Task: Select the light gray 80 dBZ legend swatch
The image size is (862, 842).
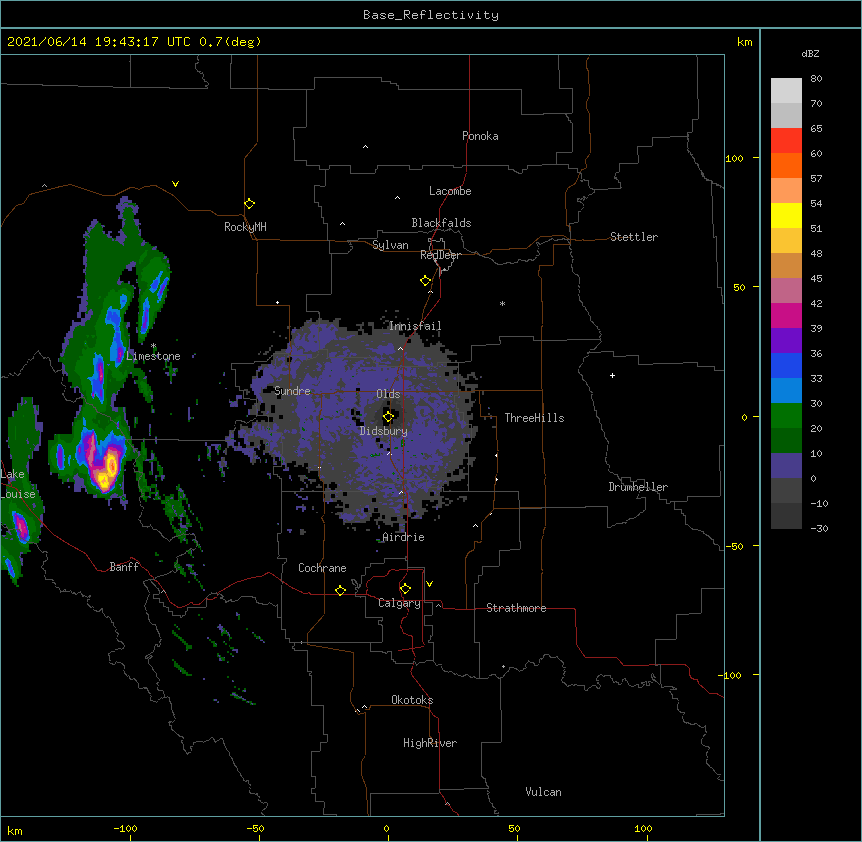Action: pyautogui.click(x=786, y=91)
